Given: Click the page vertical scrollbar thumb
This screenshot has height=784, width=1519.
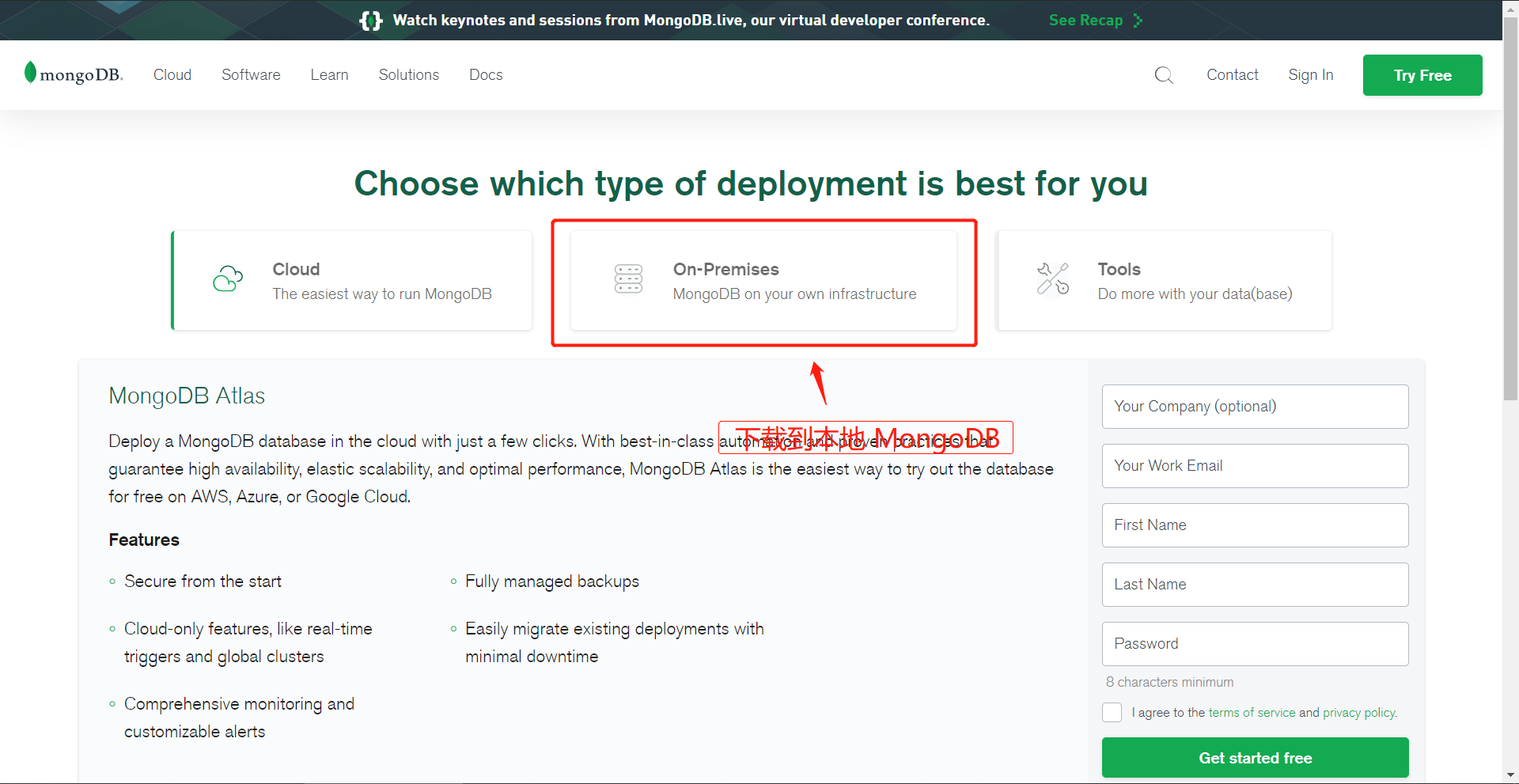Looking at the screenshot, I should tap(1510, 210).
